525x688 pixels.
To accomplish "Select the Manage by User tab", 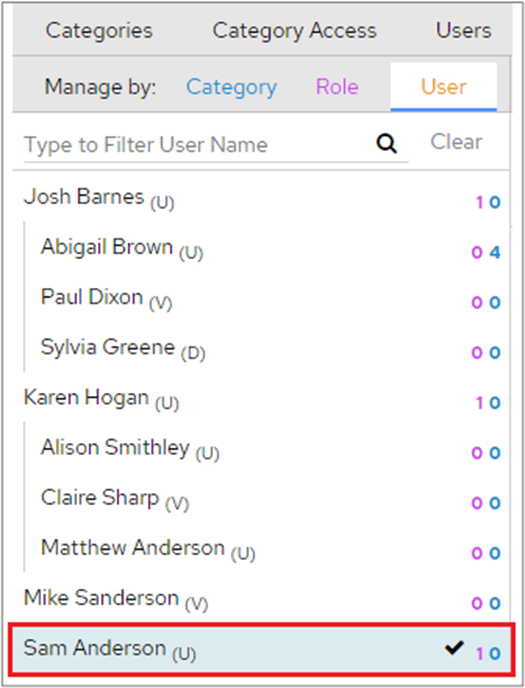I will (x=443, y=86).
